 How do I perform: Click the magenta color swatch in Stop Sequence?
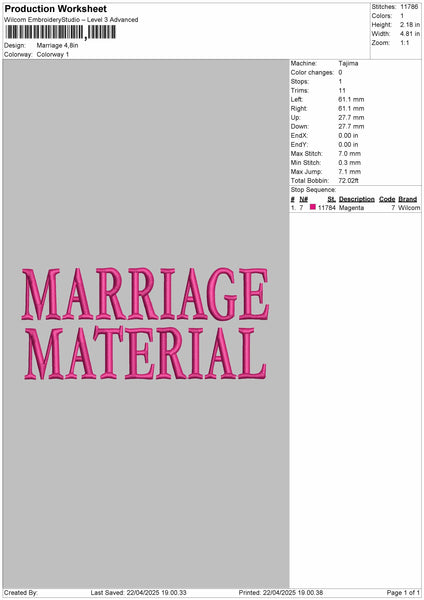coord(313,207)
